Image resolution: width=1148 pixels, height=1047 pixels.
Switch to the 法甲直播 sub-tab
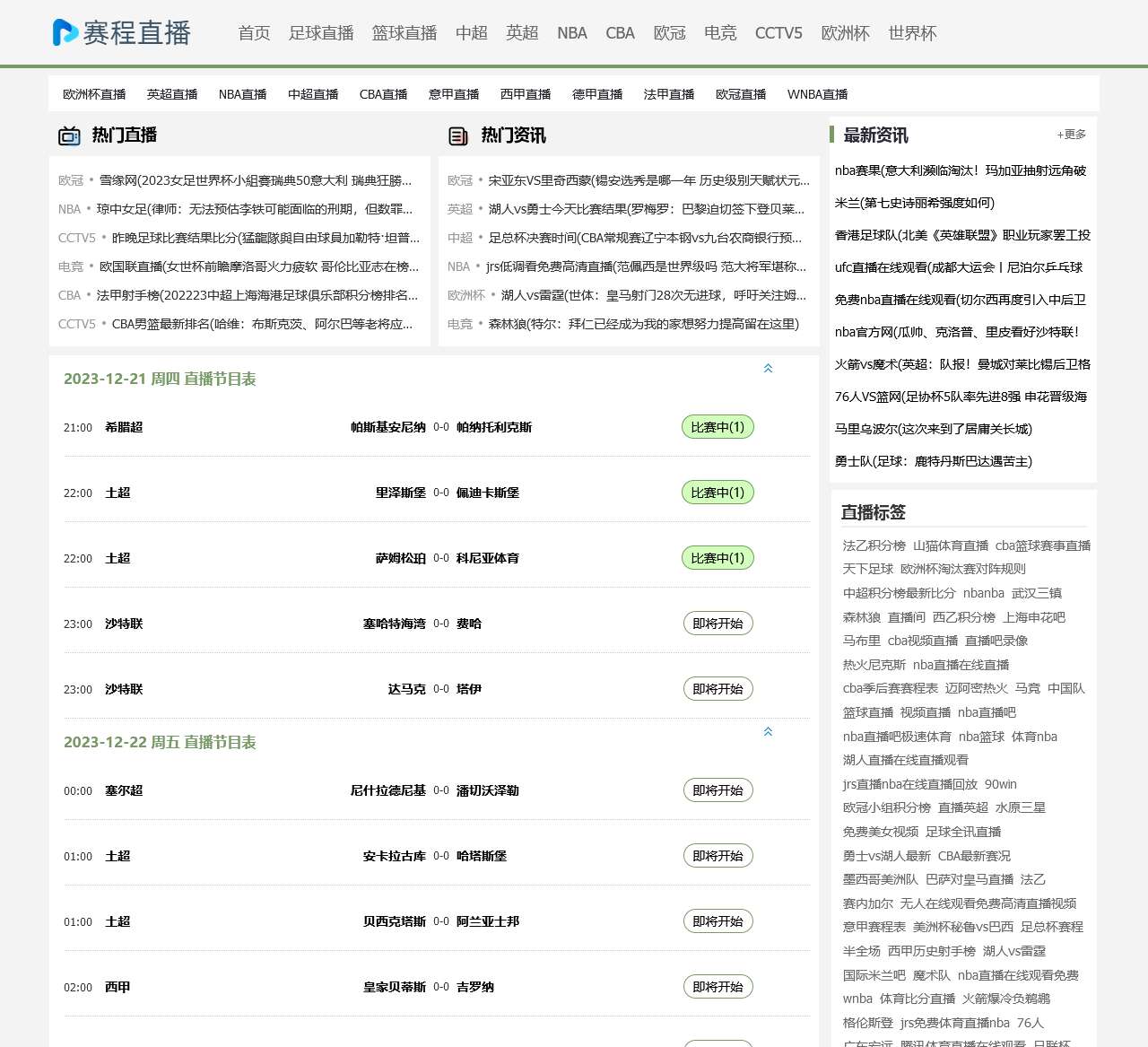tap(669, 94)
